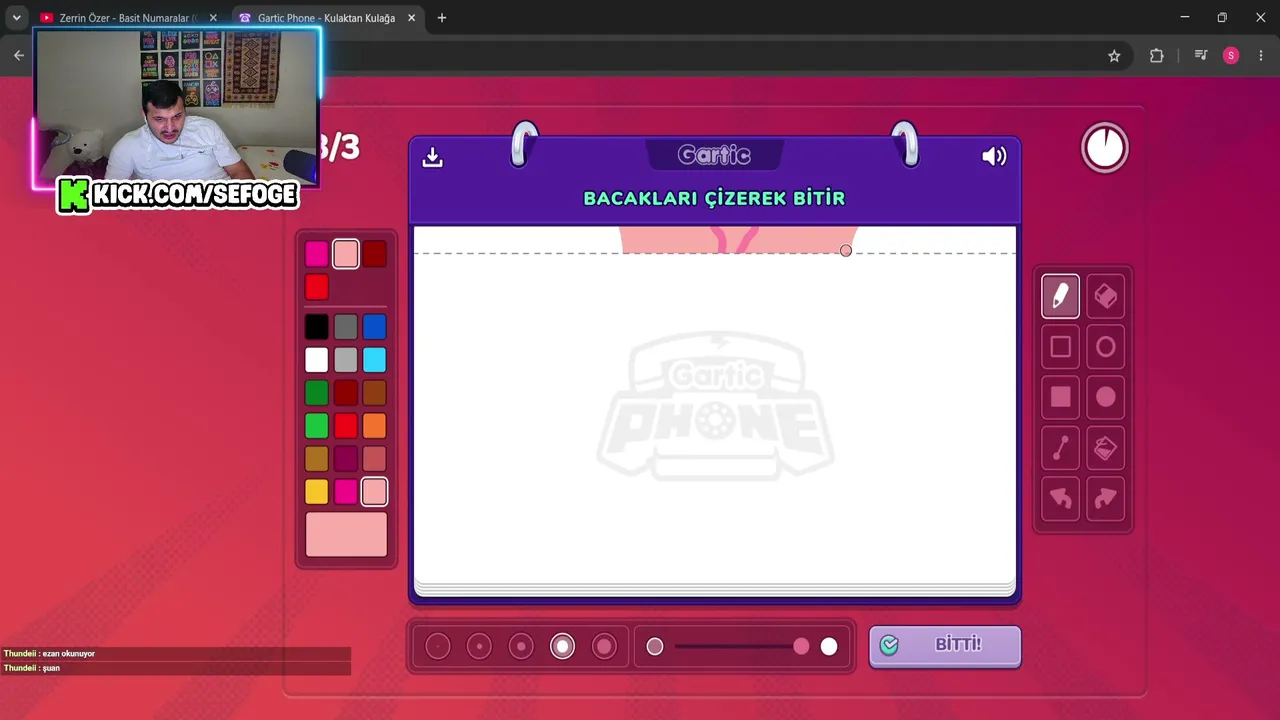Activate the paint bucket fill tool
The image size is (1280, 720).
point(1105,448)
